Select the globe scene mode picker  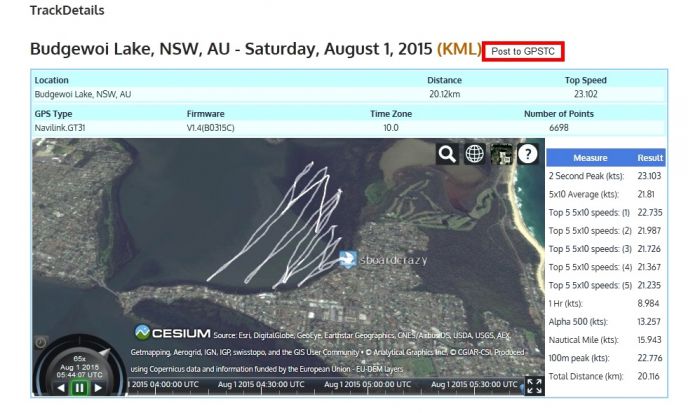pyautogui.click(x=474, y=154)
